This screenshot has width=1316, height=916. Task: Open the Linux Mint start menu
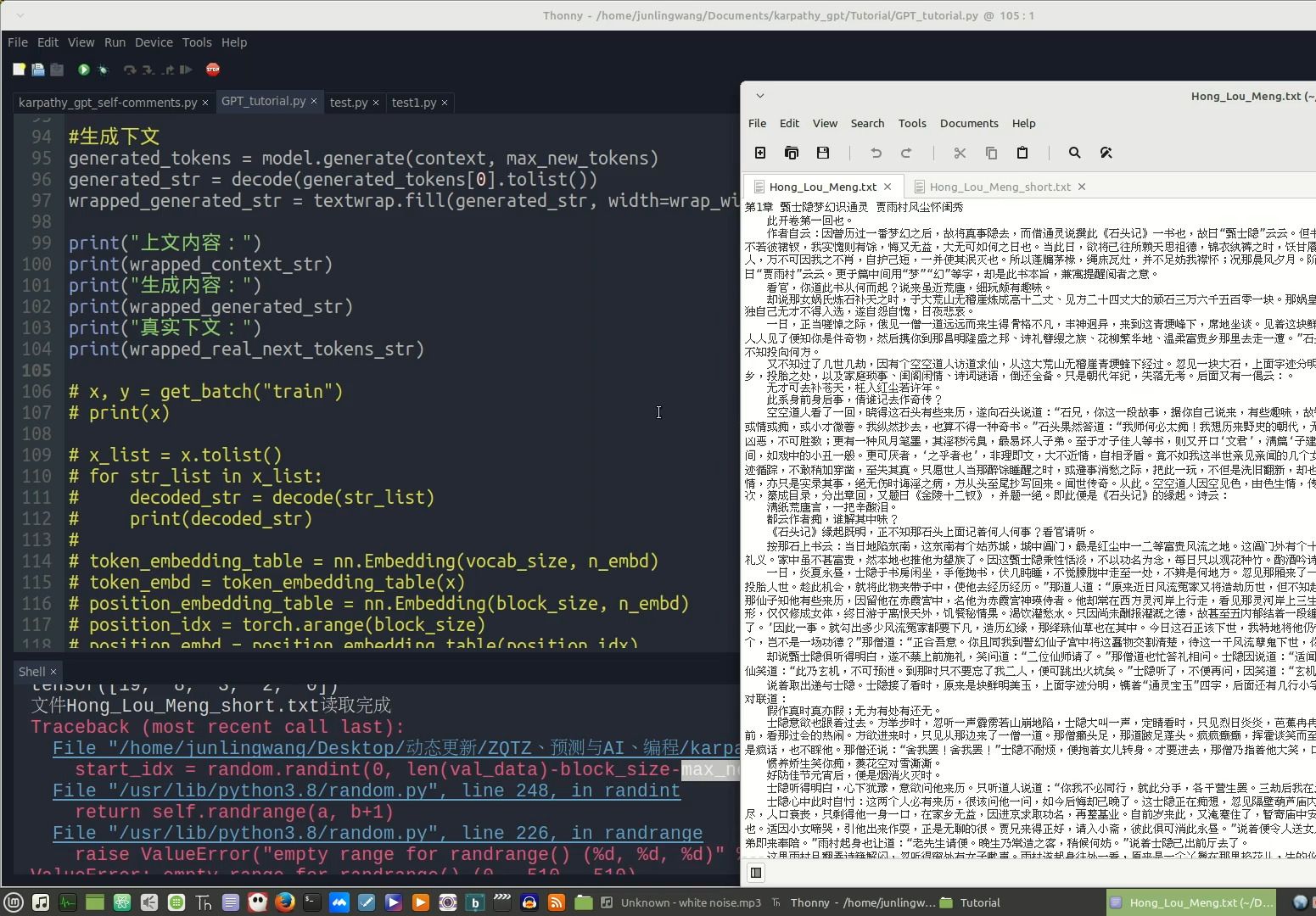[13, 902]
